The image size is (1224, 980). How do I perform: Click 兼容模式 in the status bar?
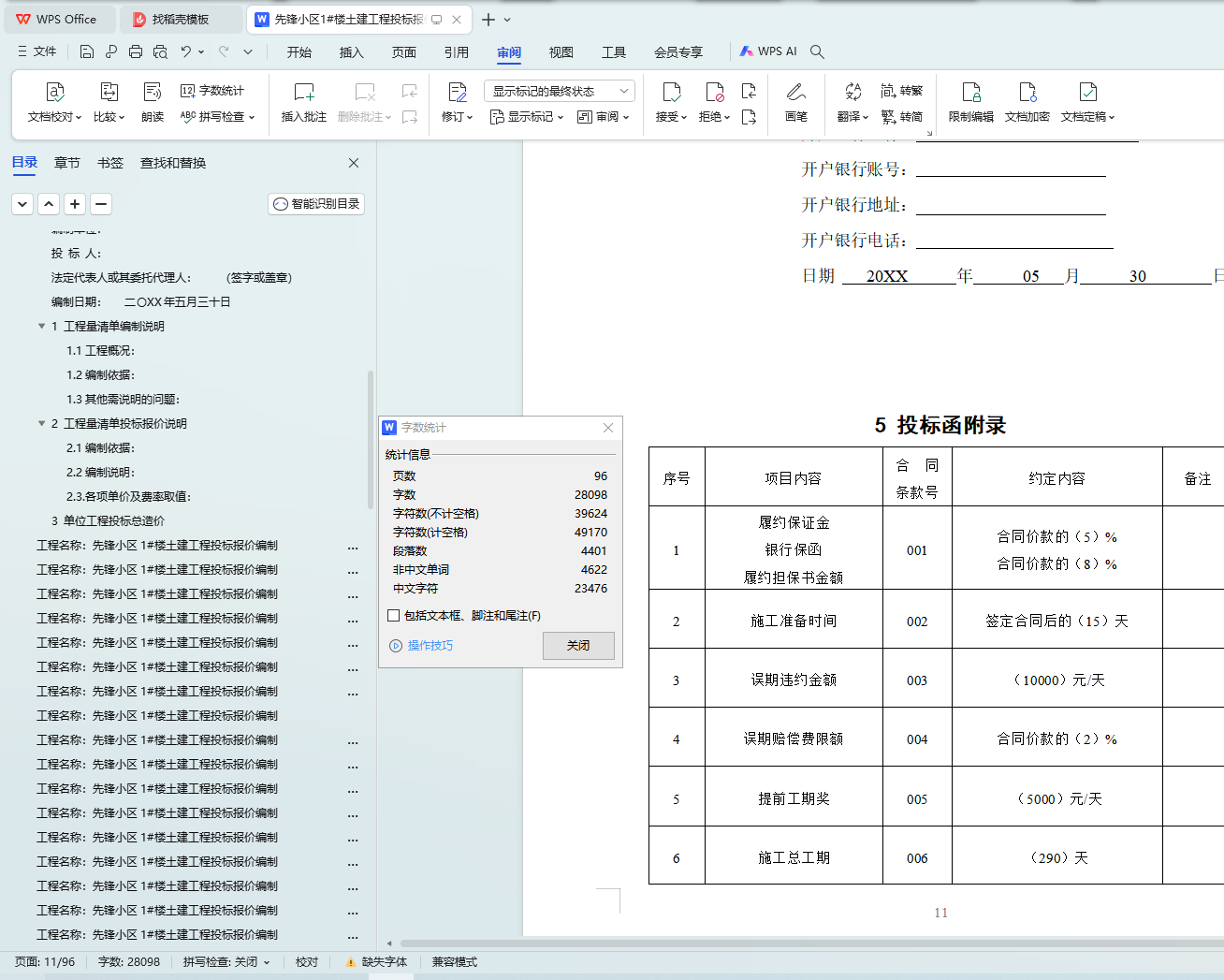[x=455, y=962]
